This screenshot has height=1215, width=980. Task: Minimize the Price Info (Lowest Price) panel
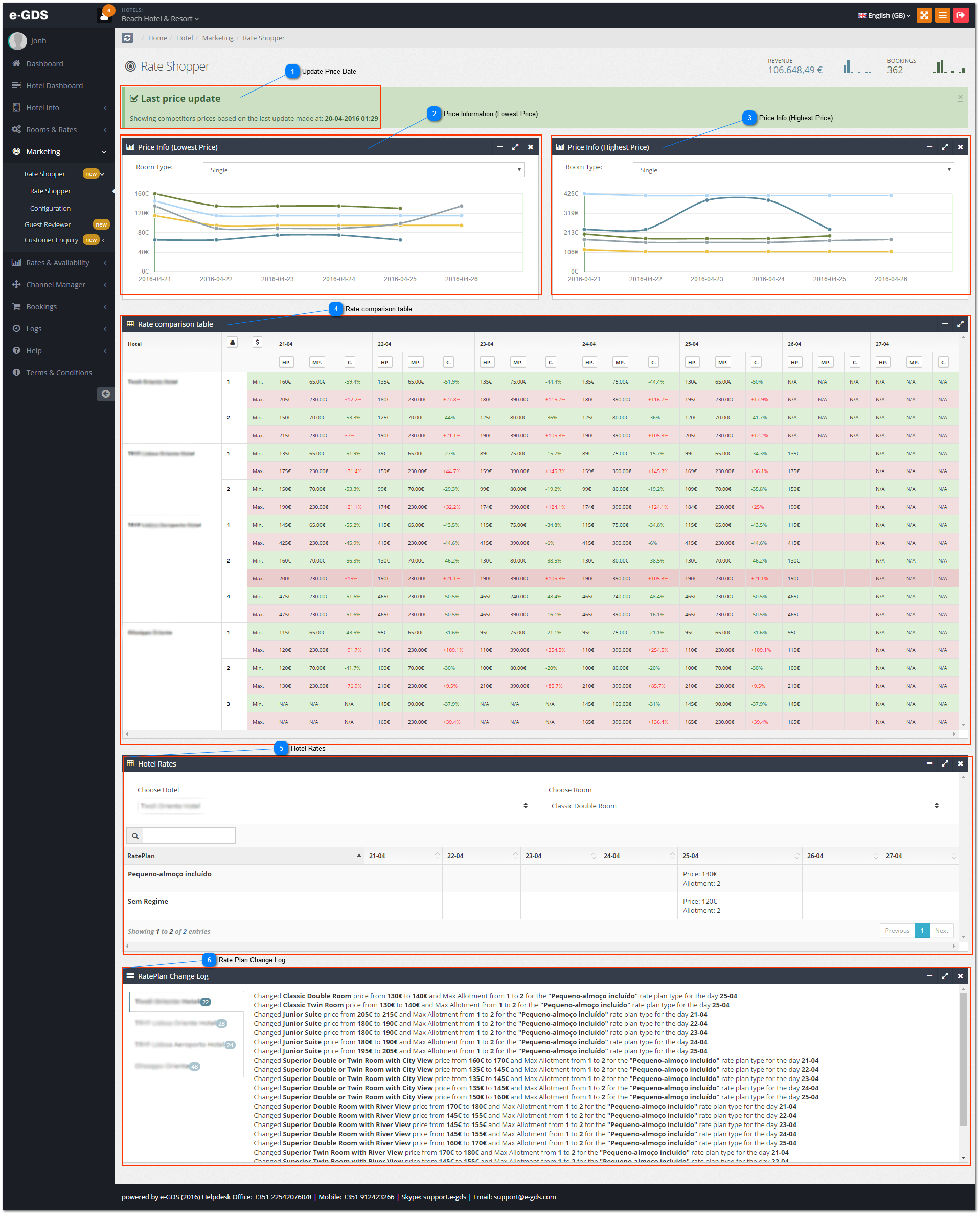(x=499, y=147)
